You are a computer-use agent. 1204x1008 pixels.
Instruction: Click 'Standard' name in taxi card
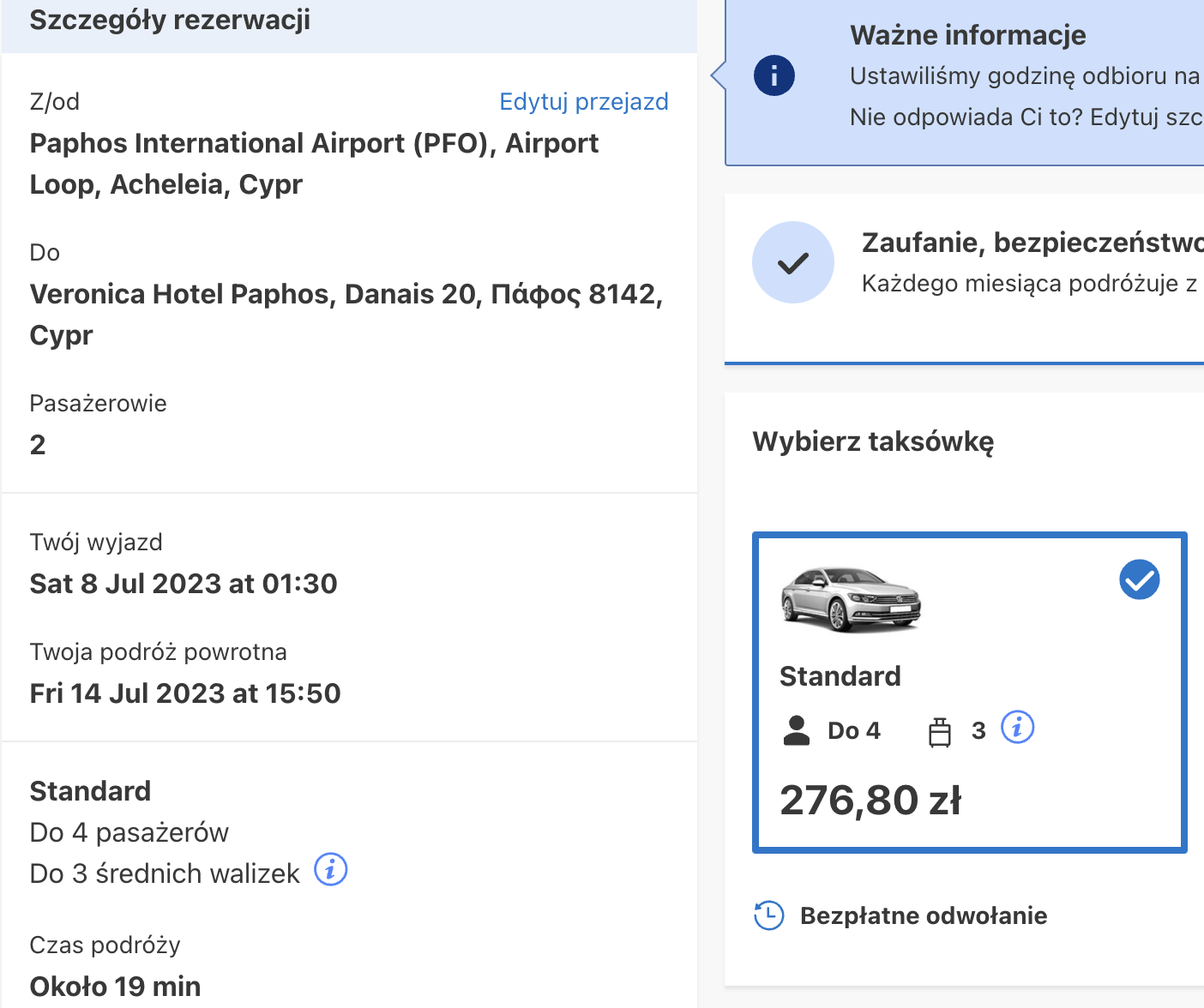click(x=840, y=676)
